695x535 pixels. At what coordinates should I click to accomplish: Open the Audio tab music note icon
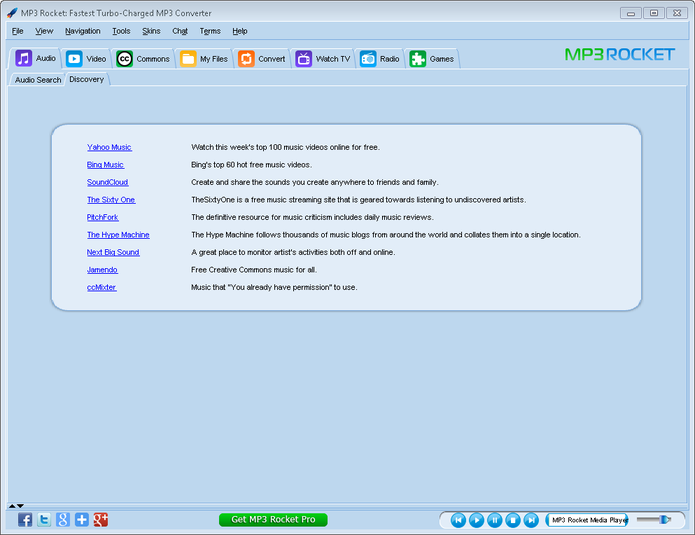click(23, 59)
